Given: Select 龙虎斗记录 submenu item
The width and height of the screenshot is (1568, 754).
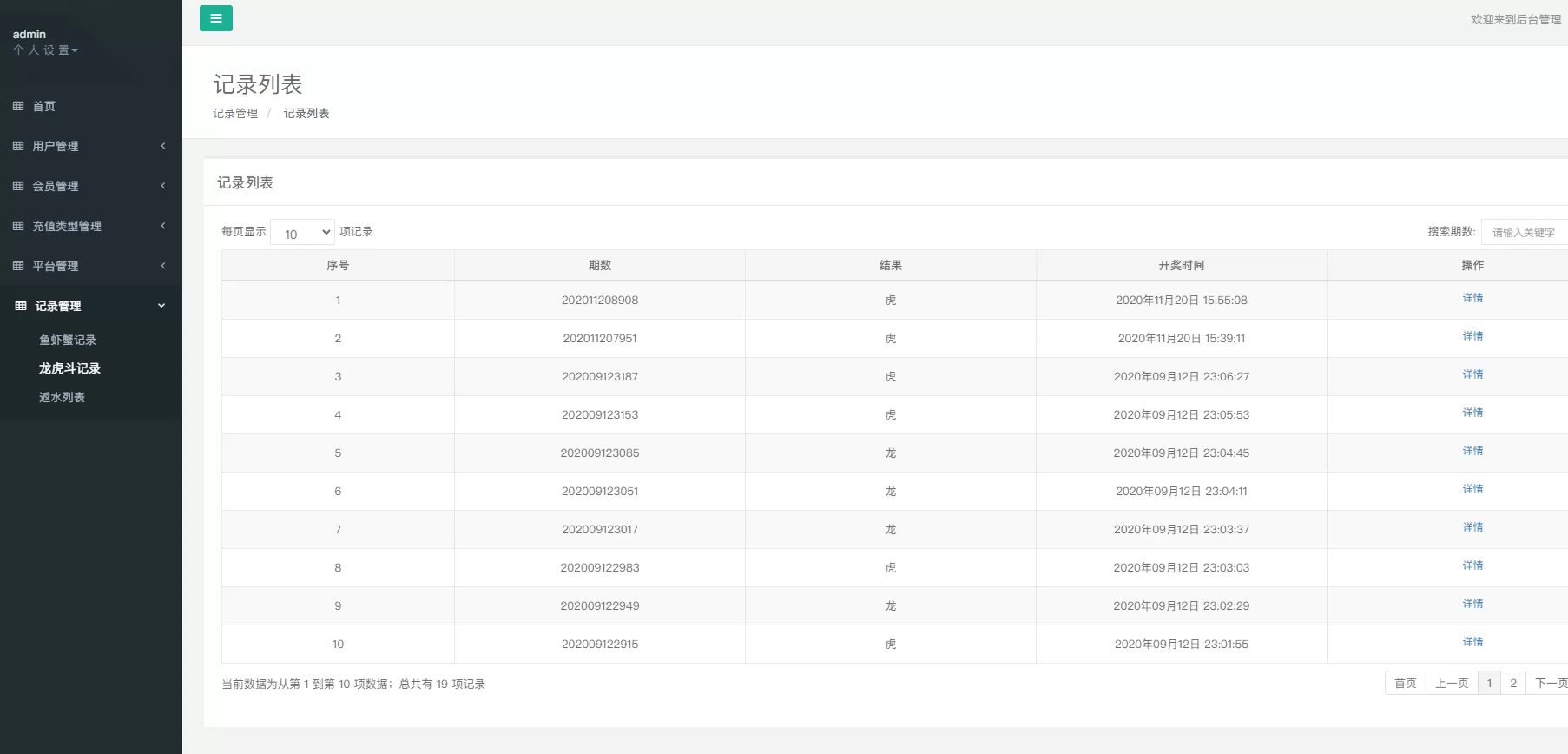Looking at the screenshot, I should pos(69,368).
